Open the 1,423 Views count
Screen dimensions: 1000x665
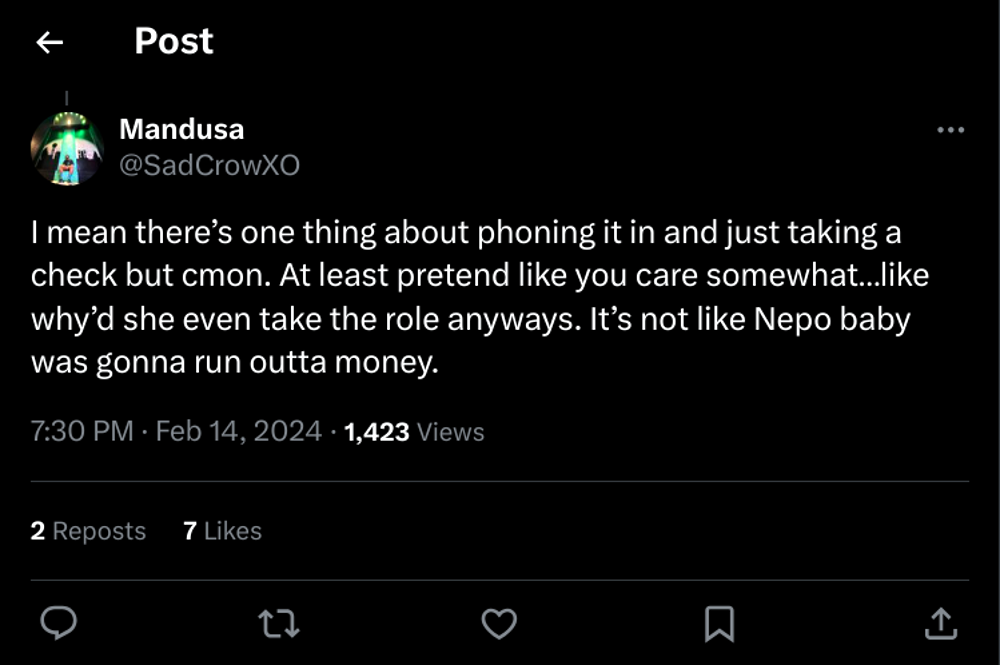click(414, 432)
